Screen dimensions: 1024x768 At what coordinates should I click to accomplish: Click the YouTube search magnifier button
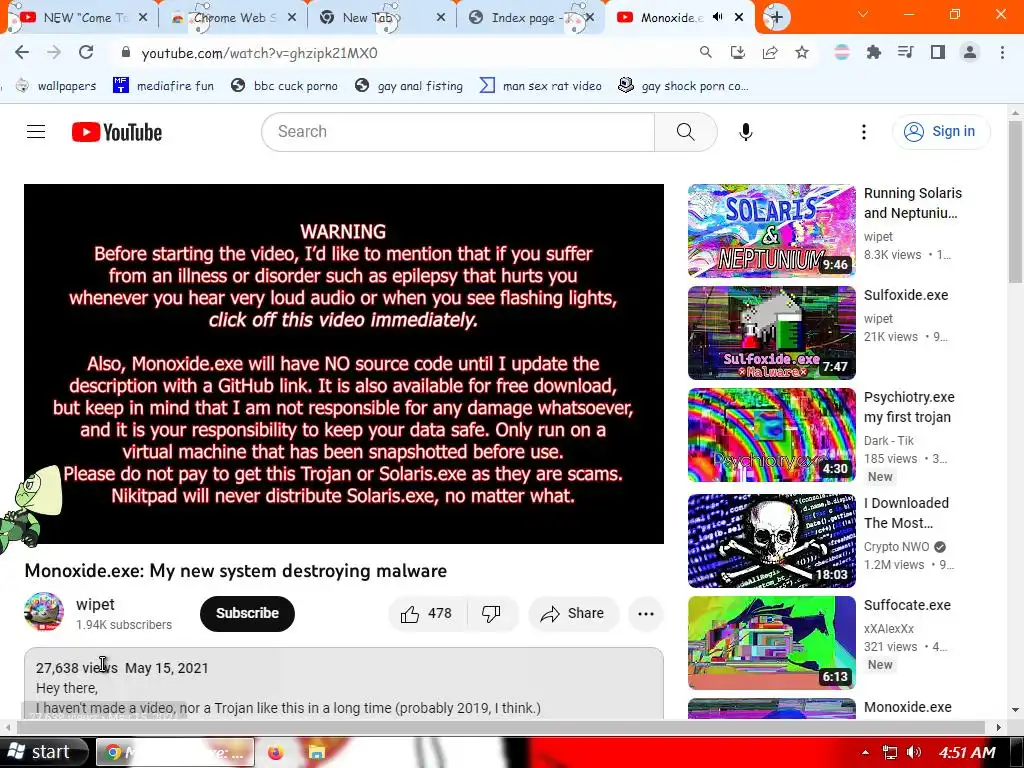click(x=686, y=132)
